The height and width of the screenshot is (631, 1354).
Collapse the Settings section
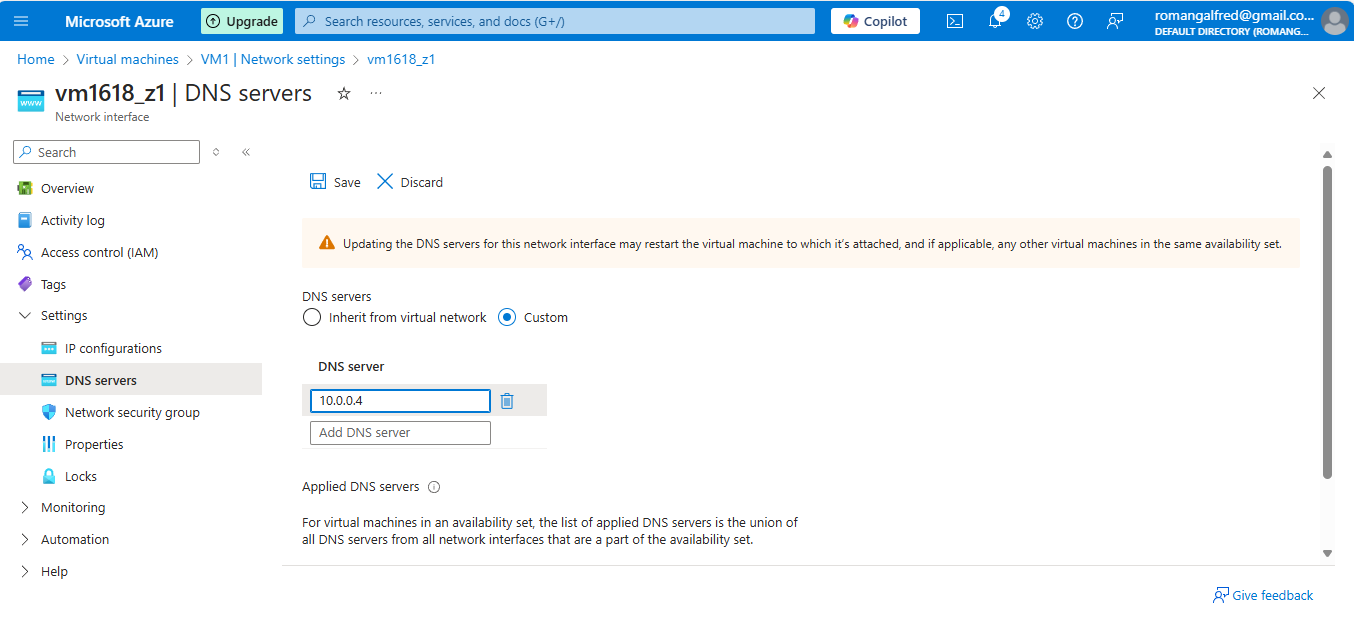tap(25, 315)
